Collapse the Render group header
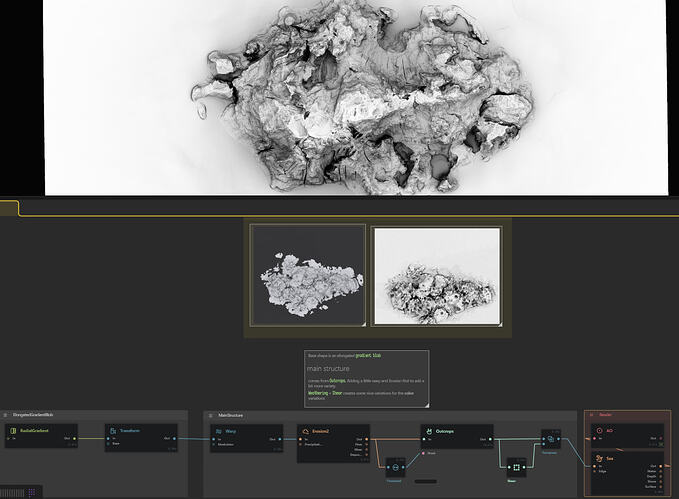The height and width of the screenshot is (499, 679). (591, 414)
